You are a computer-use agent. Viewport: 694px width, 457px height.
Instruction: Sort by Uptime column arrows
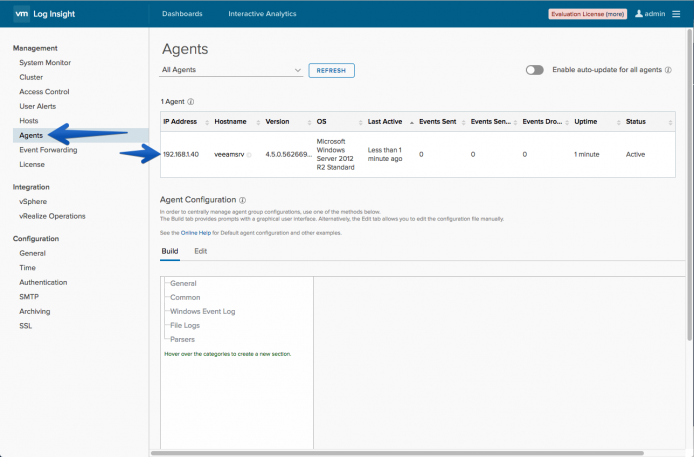point(618,122)
